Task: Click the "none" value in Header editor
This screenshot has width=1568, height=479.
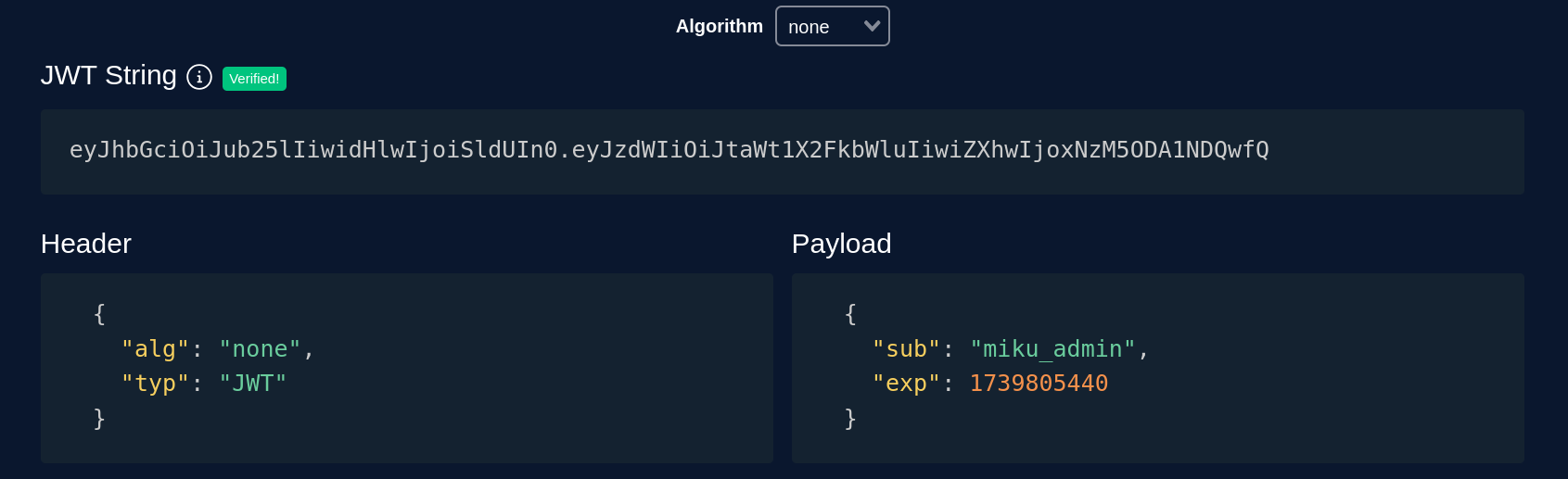Action: (x=260, y=349)
